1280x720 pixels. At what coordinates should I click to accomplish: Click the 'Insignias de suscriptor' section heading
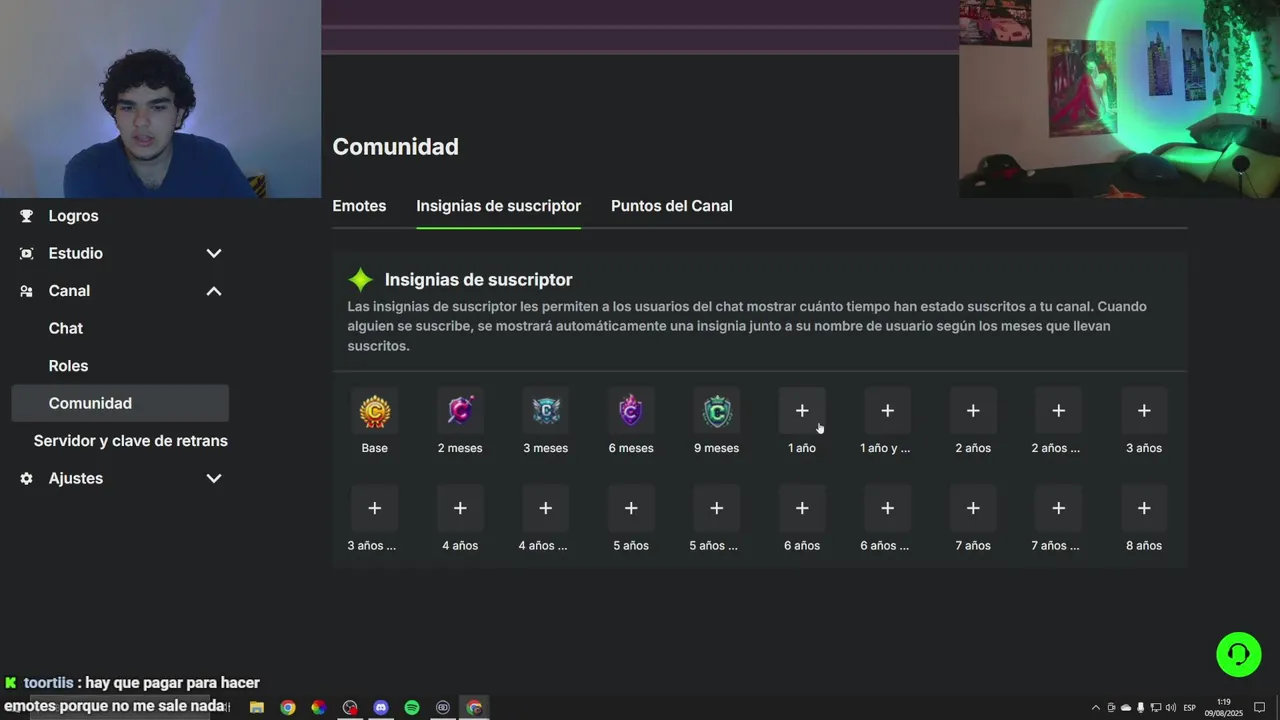click(478, 280)
